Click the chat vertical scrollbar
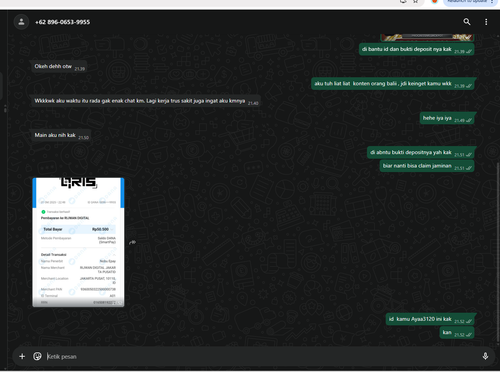Viewport: 500px width, 372px height. click(498, 253)
